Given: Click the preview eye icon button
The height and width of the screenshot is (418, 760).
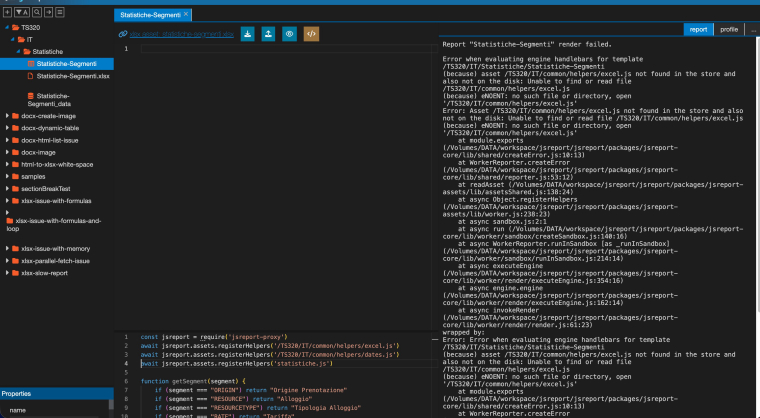Looking at the screenshot, I should pyautogui.click(x=289, y=34).
